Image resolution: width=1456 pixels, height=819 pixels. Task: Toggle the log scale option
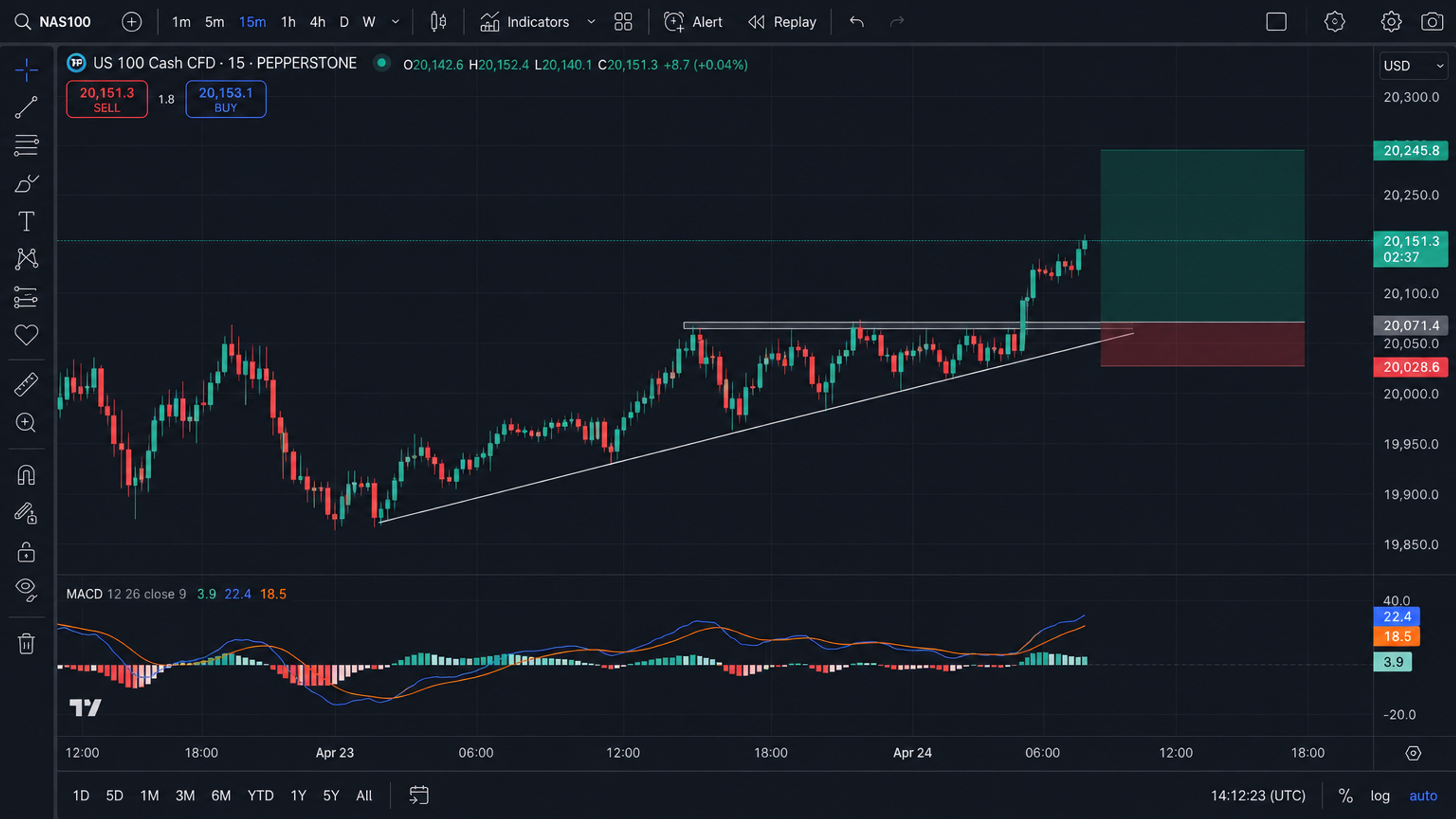1380,796
